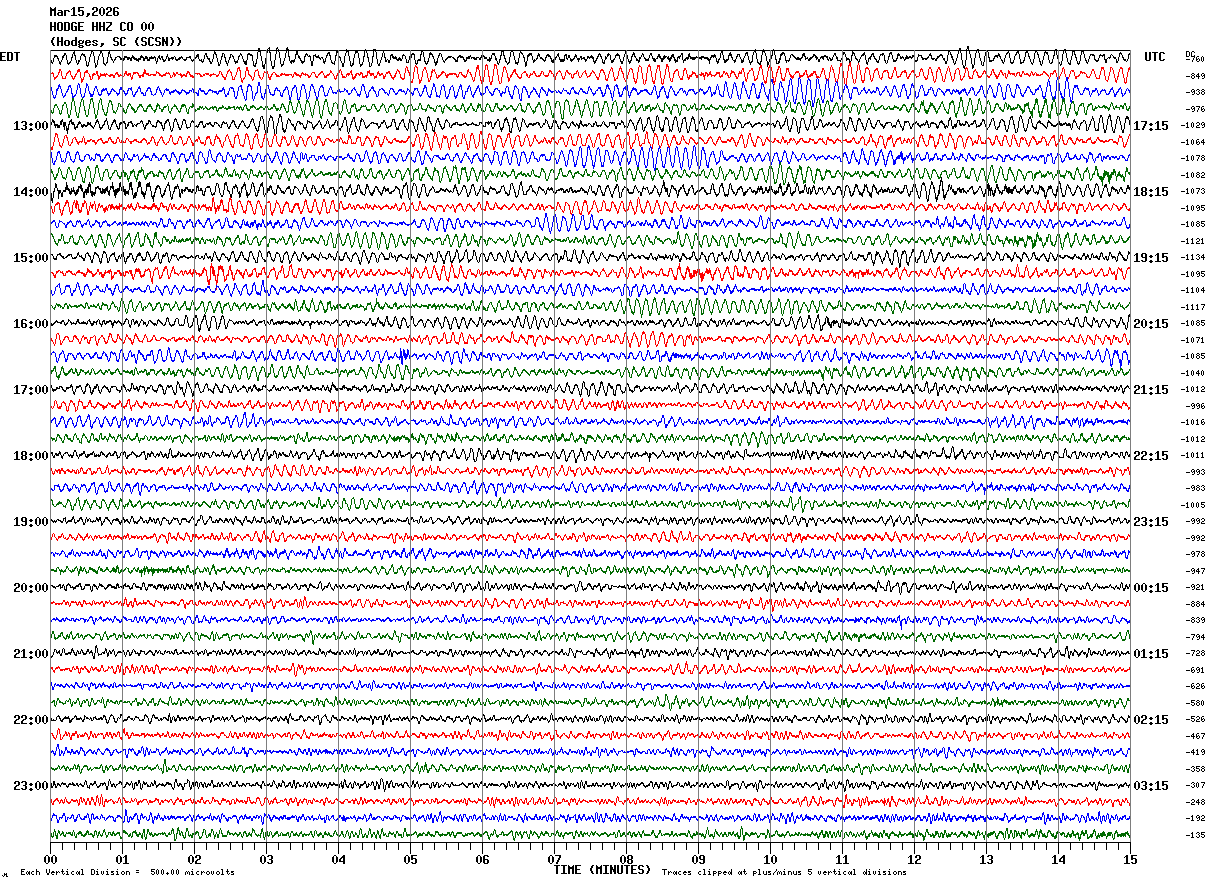Select the 21:00 EDT time label
Screen dimensions: 1210x886
(x=30, y=654)
